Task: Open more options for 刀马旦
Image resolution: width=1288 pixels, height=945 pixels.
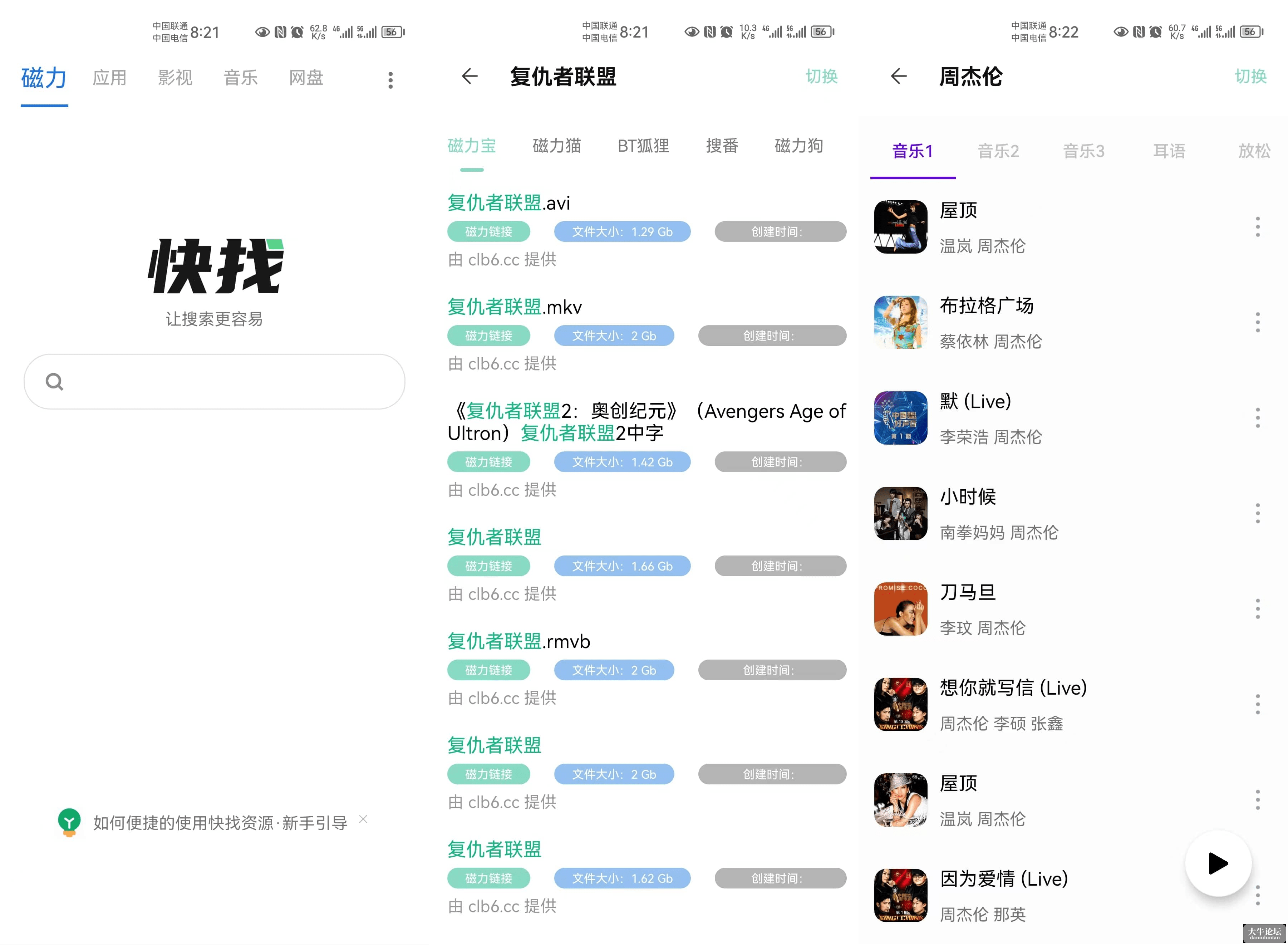Action: point(1258,609)
